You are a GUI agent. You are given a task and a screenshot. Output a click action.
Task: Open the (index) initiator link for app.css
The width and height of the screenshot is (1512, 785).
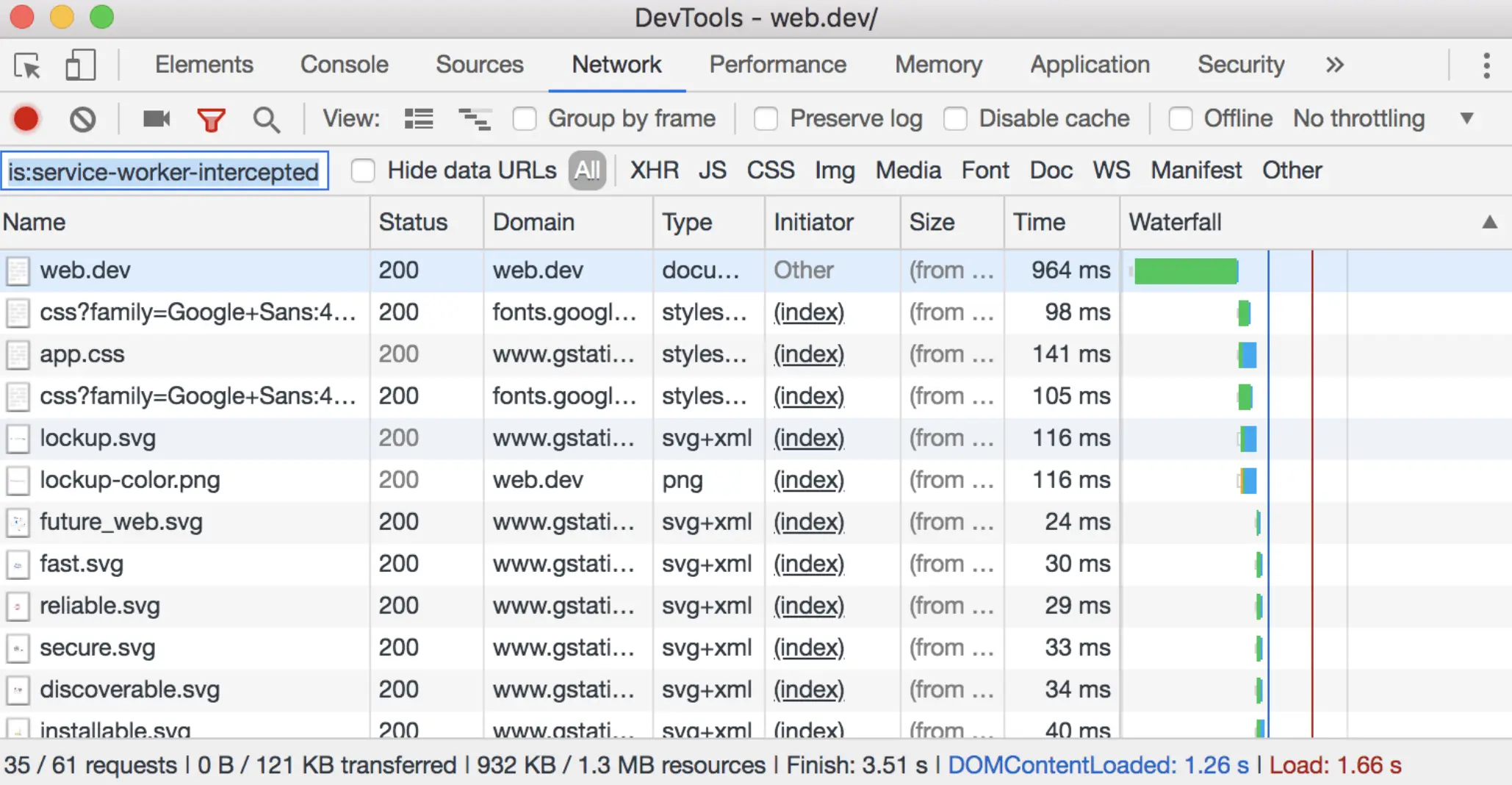pyautogui.click(x=809, y=354)
